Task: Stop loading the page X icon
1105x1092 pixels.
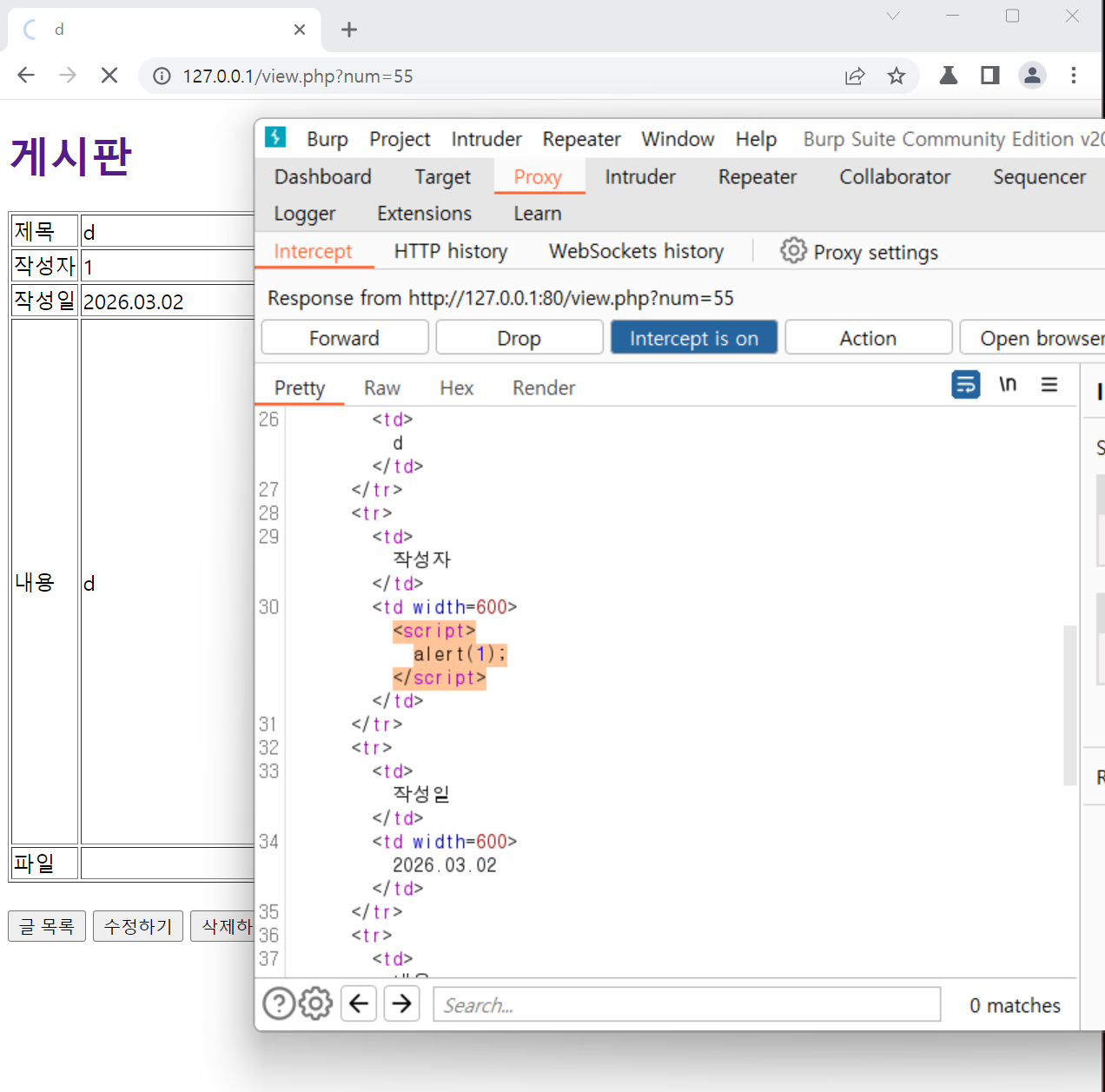Action: pyautogui.click(x=109, y=76)
